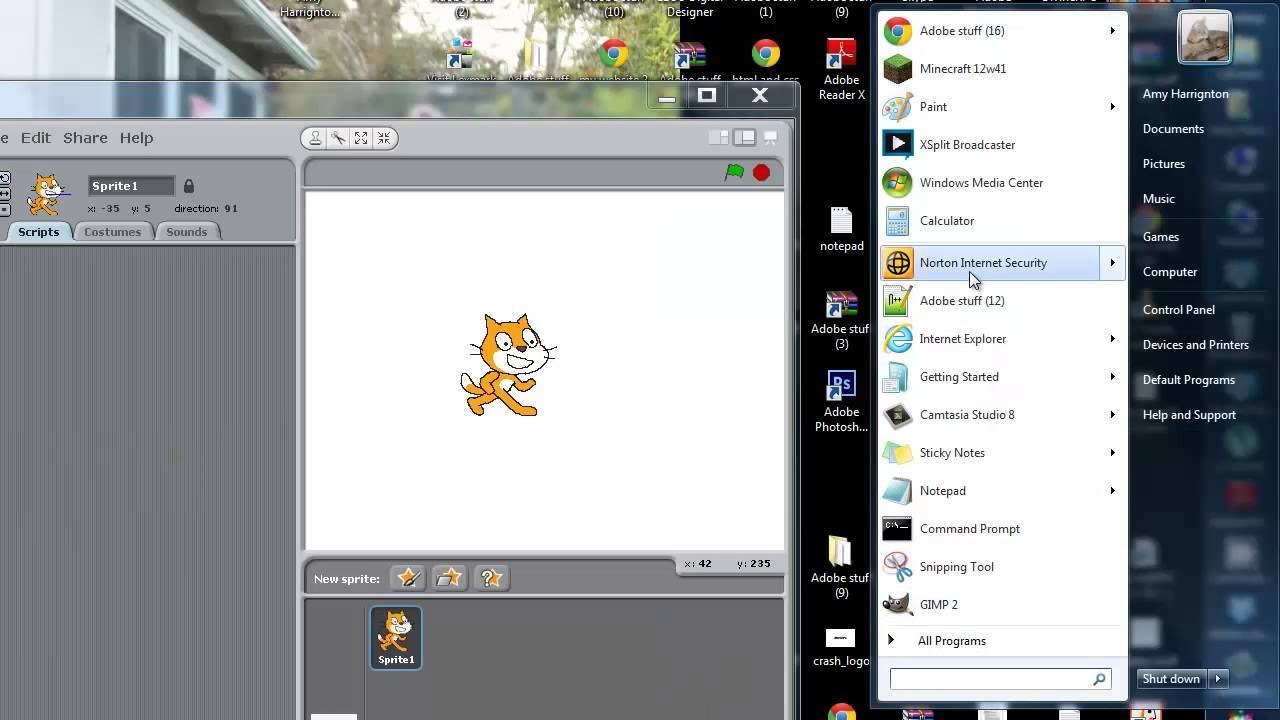The width and height of the screenshot is (1280, 720).
Task: Launch Minecraft 12w41 from Start menu
Action: tap(1003, 69)
